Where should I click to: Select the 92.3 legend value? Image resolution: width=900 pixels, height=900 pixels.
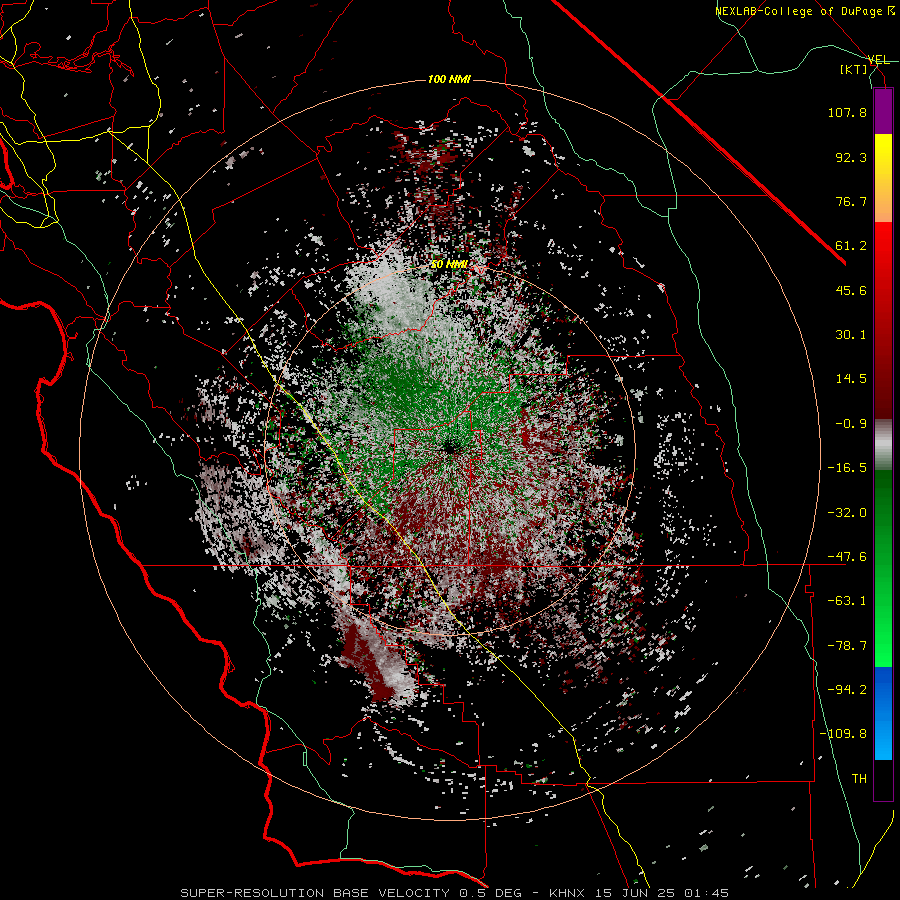click(851, 157)
